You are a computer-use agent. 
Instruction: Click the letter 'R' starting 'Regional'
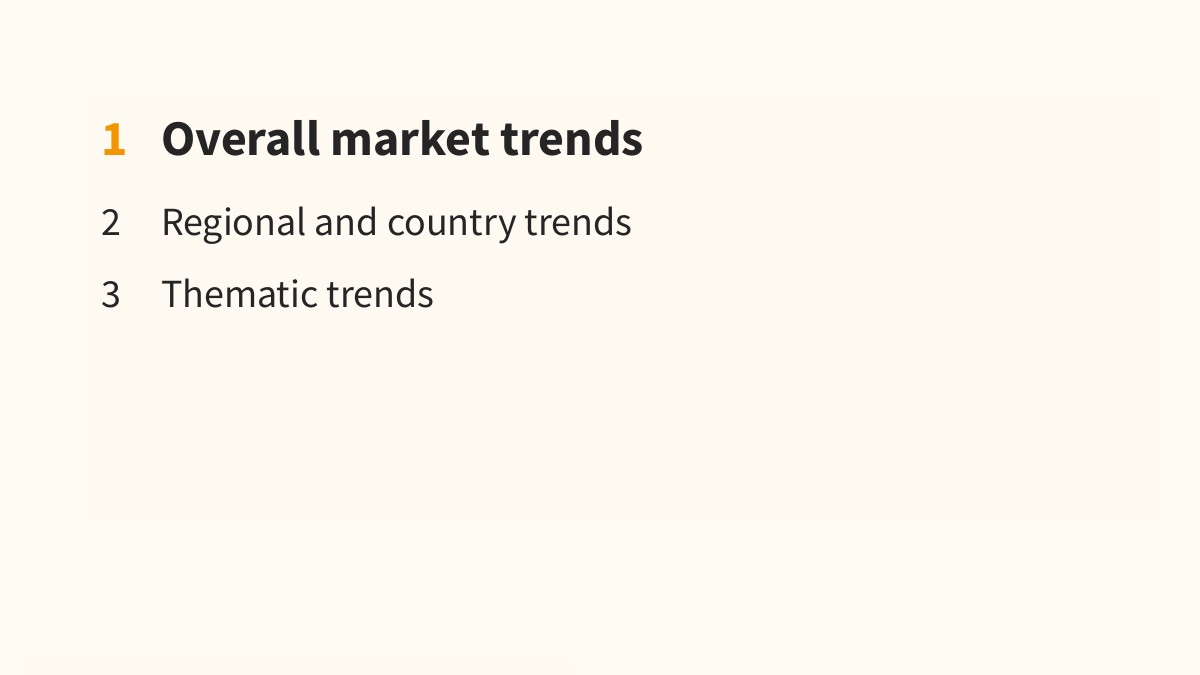[x=172, y=222]
